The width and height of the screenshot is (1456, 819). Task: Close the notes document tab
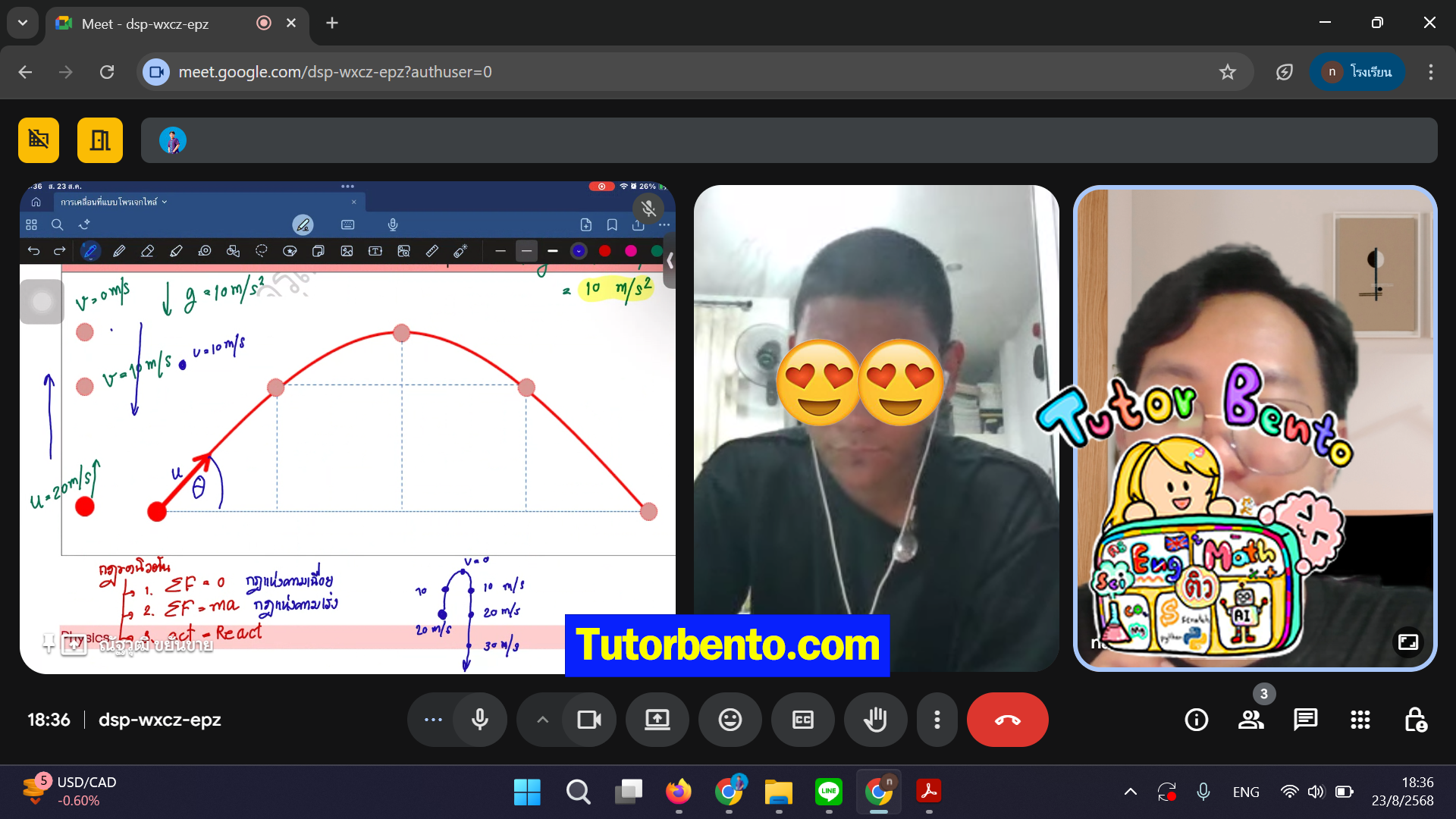coord(353,202)
